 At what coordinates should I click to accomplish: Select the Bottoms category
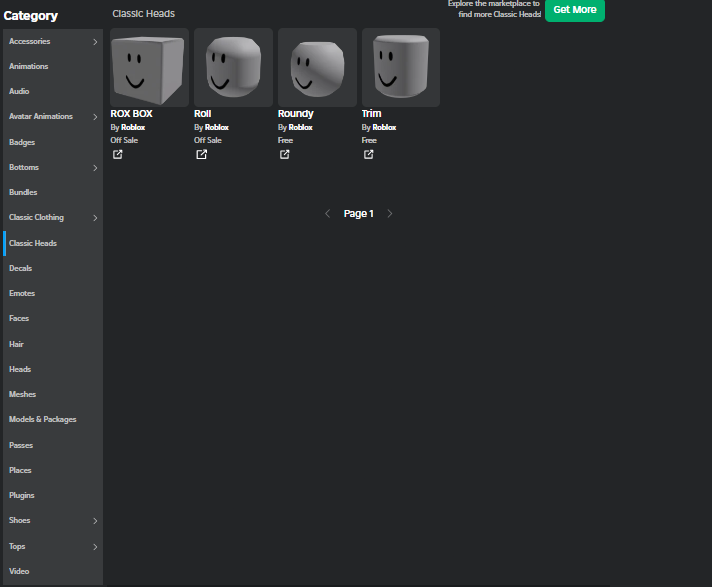coord(53,167)
